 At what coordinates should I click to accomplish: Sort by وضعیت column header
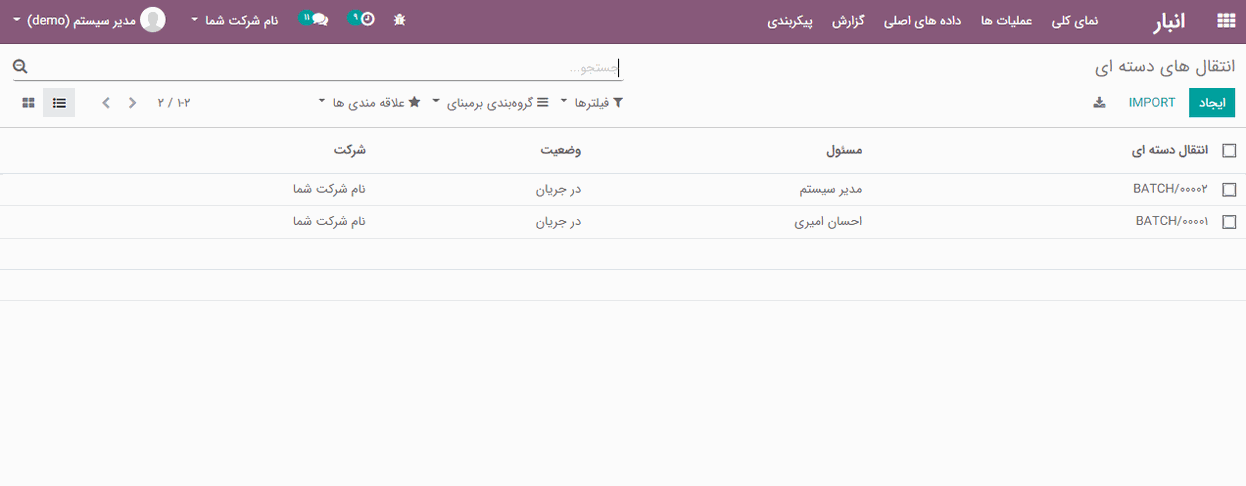click(561, 151)
